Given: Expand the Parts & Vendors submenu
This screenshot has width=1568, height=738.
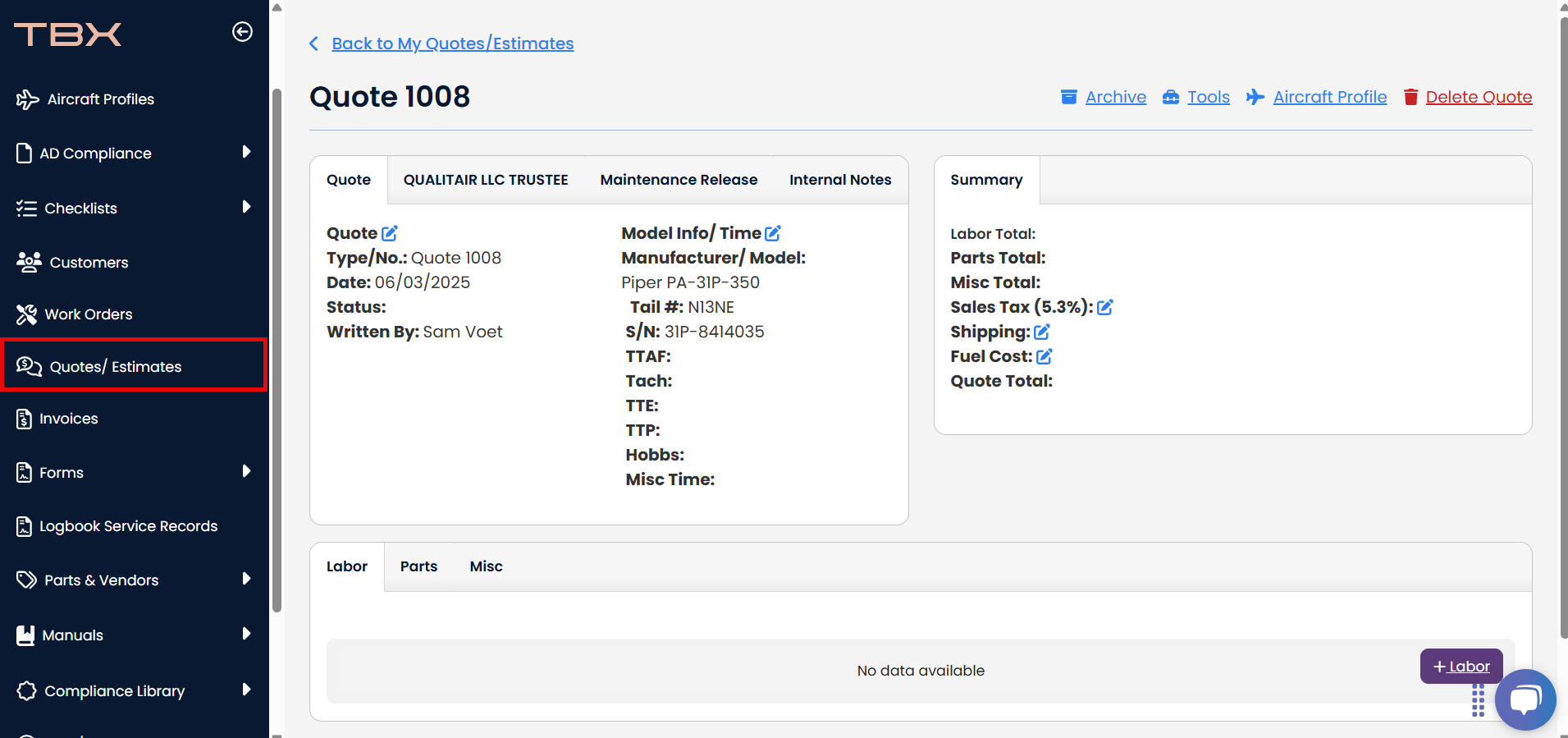Looking at the screenshot, I should pos(246,579).
